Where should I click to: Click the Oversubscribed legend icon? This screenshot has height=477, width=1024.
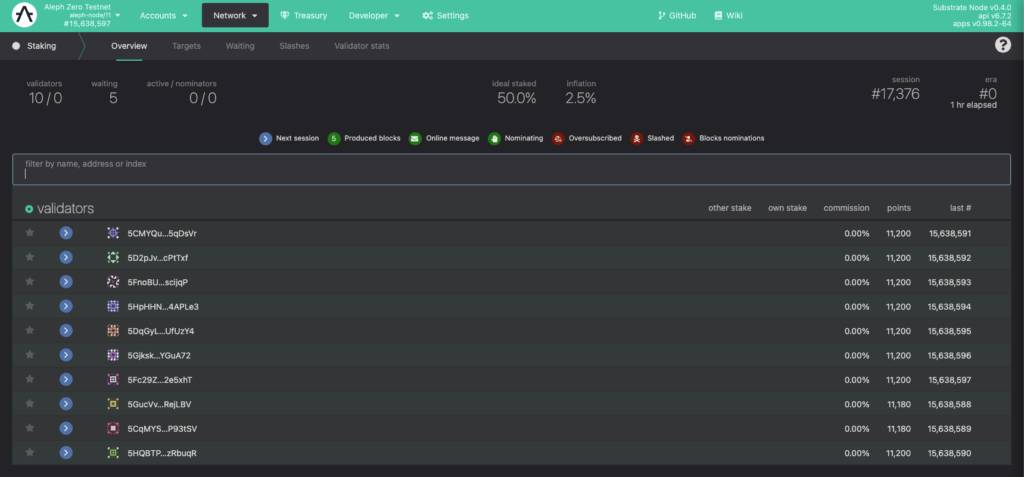pos(558,138)
